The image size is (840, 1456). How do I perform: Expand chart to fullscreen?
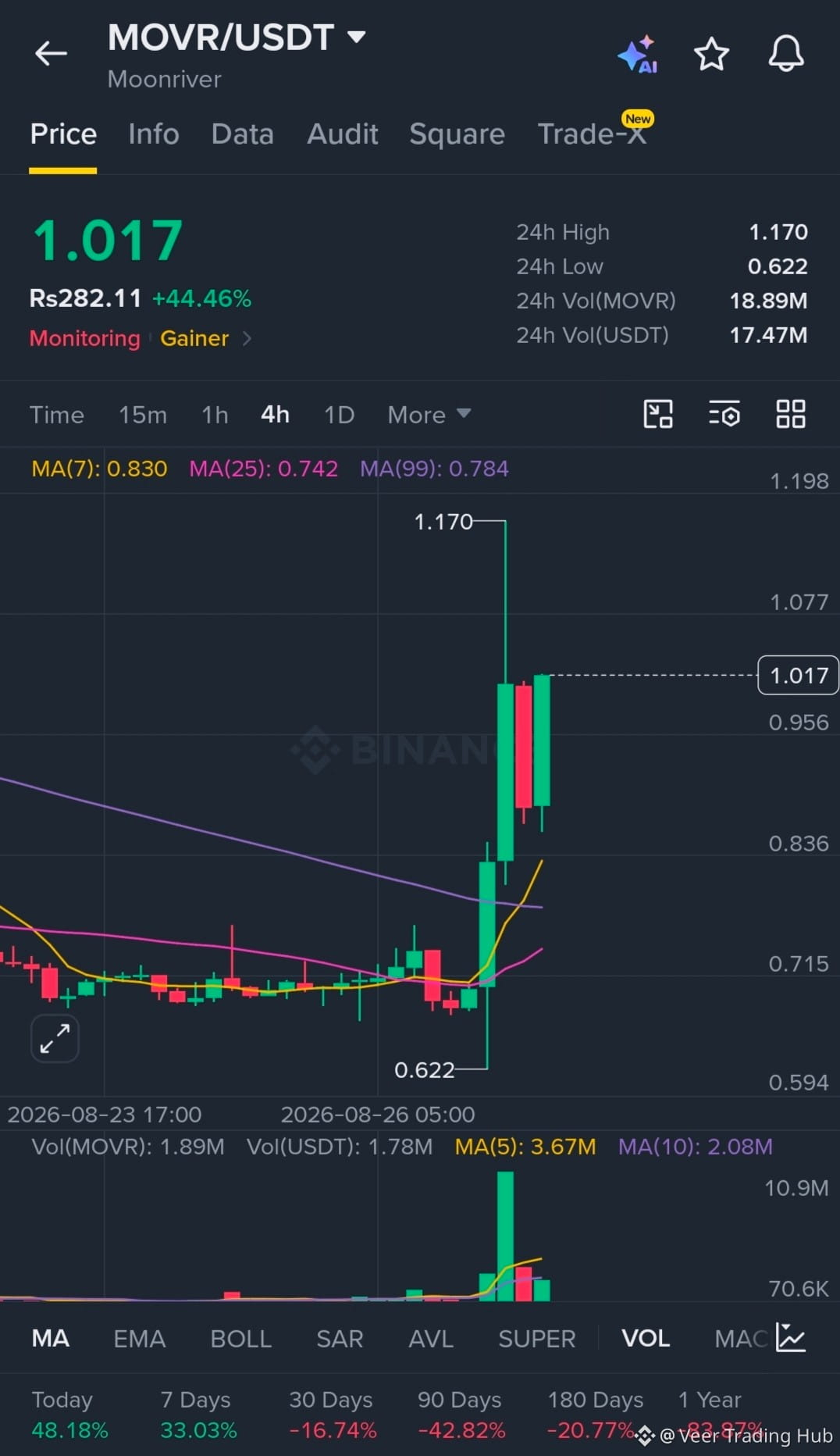pos(55,1038)
